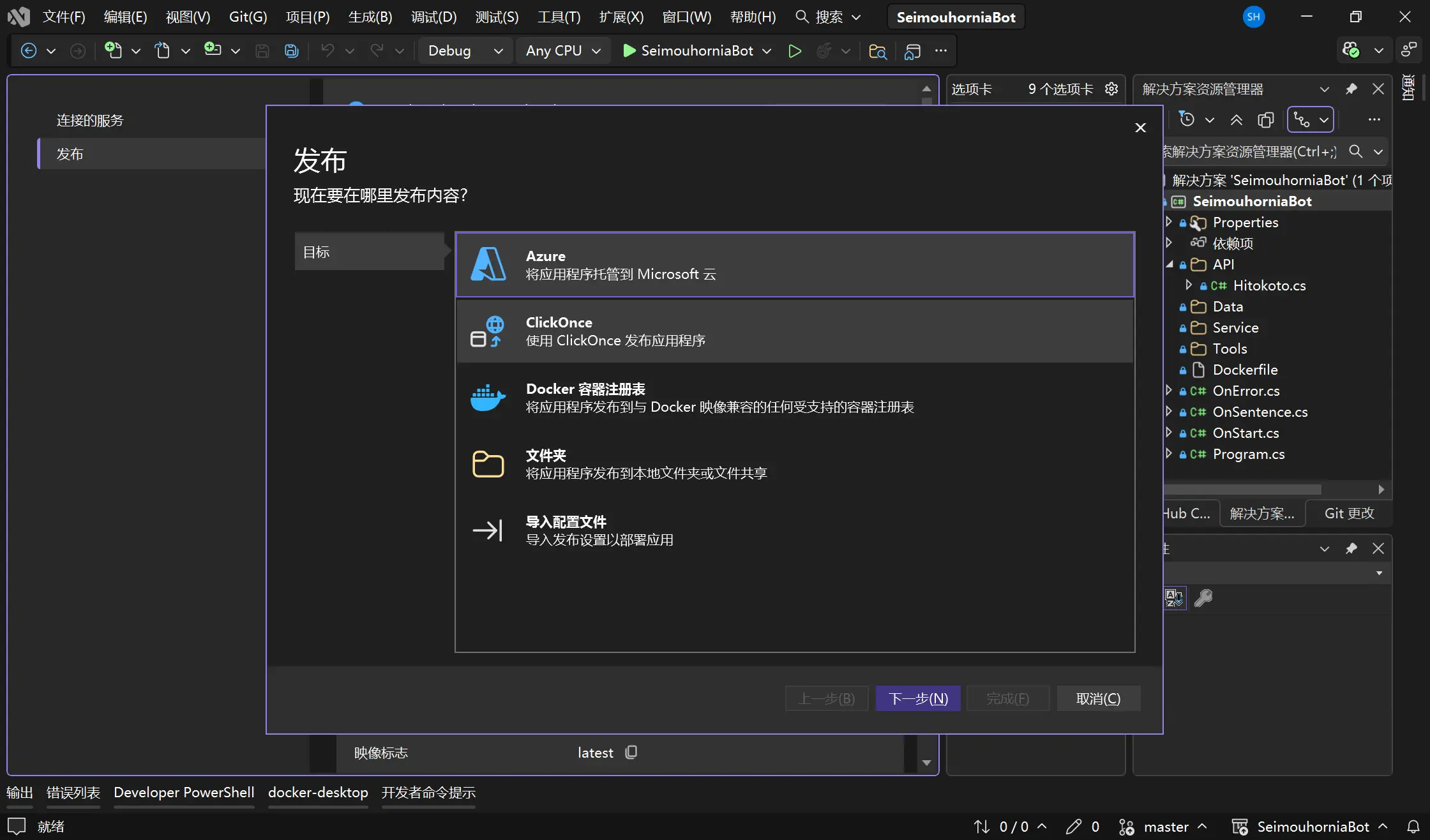
Task: Open the tabs panel settings gear
Action: [x=1111, y=89]
